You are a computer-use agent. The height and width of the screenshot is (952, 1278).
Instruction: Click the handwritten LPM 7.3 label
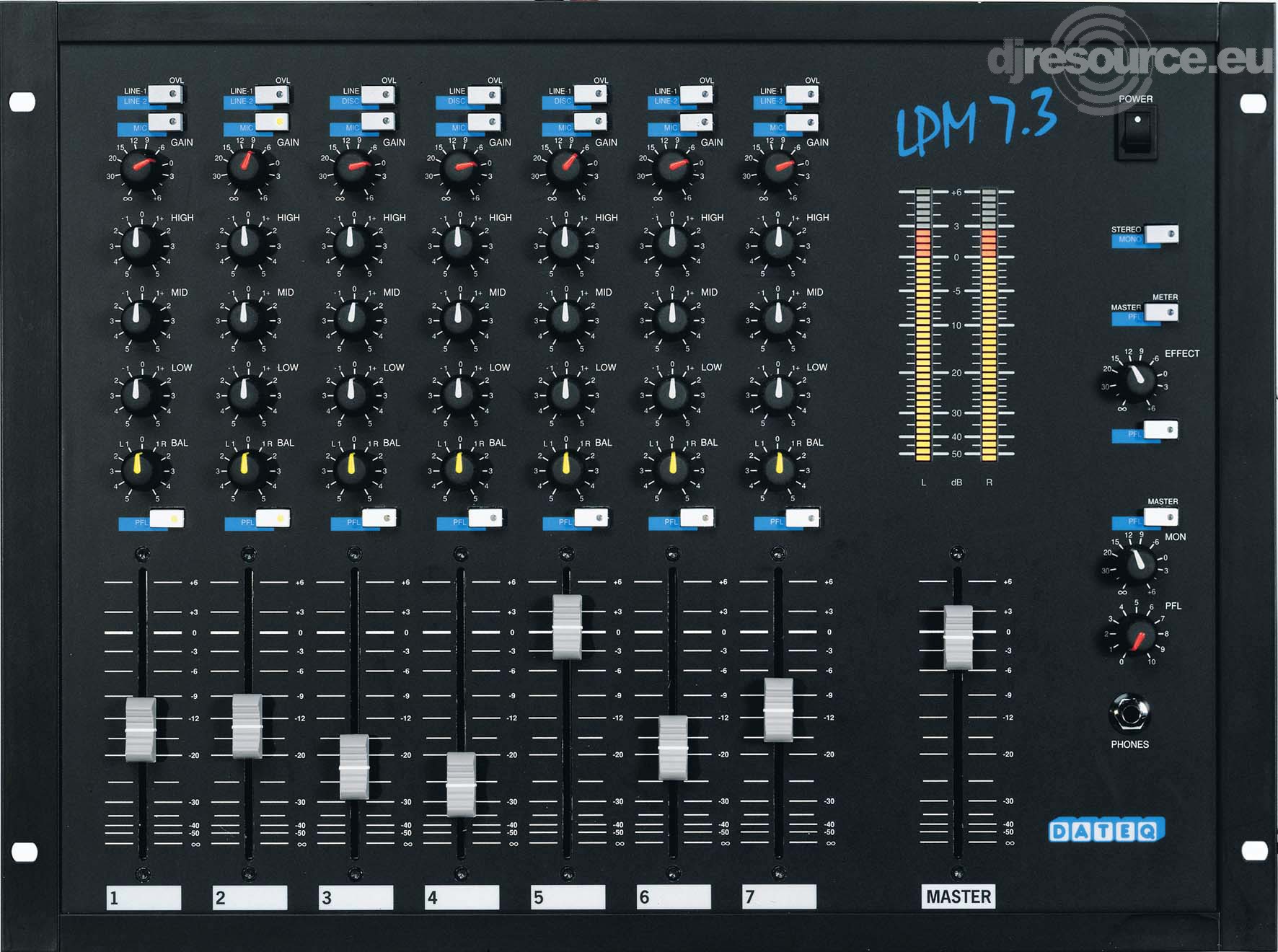pos(977,123)
